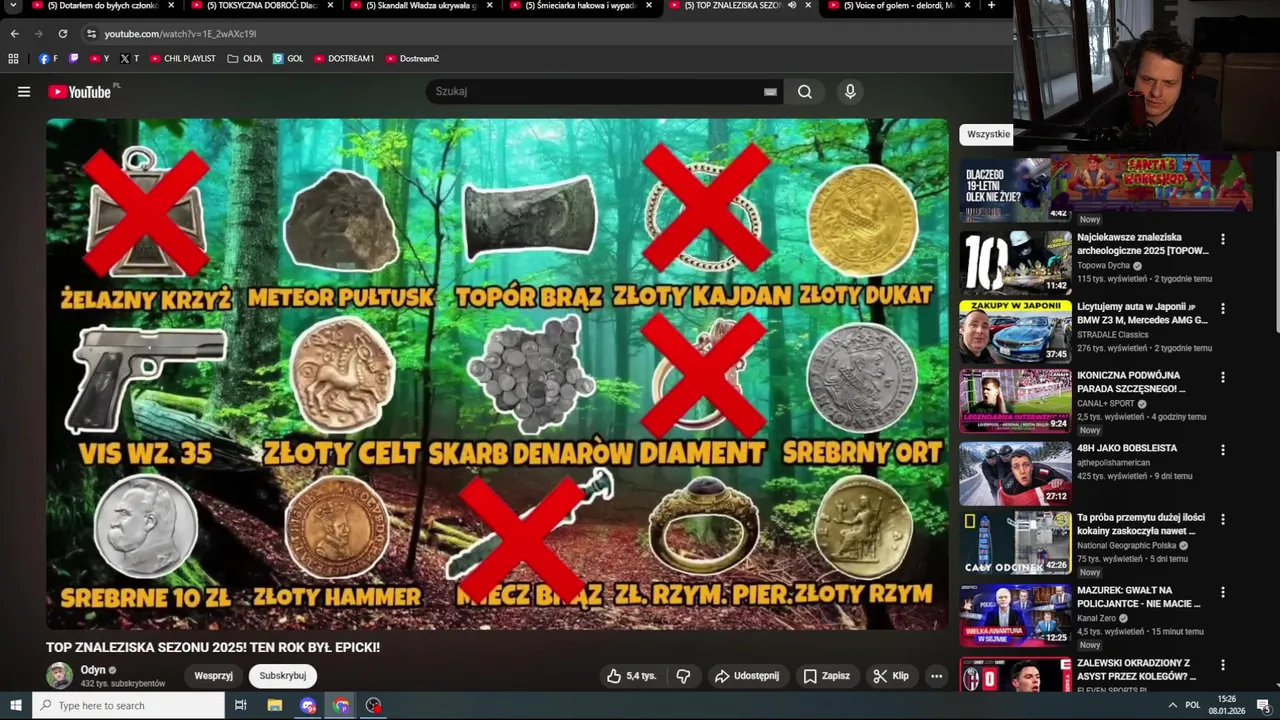The height and width of the screenshot is (720, 1280).
Task: Click the 'Type here to search' taskbar box
Action: coord(128,705)
